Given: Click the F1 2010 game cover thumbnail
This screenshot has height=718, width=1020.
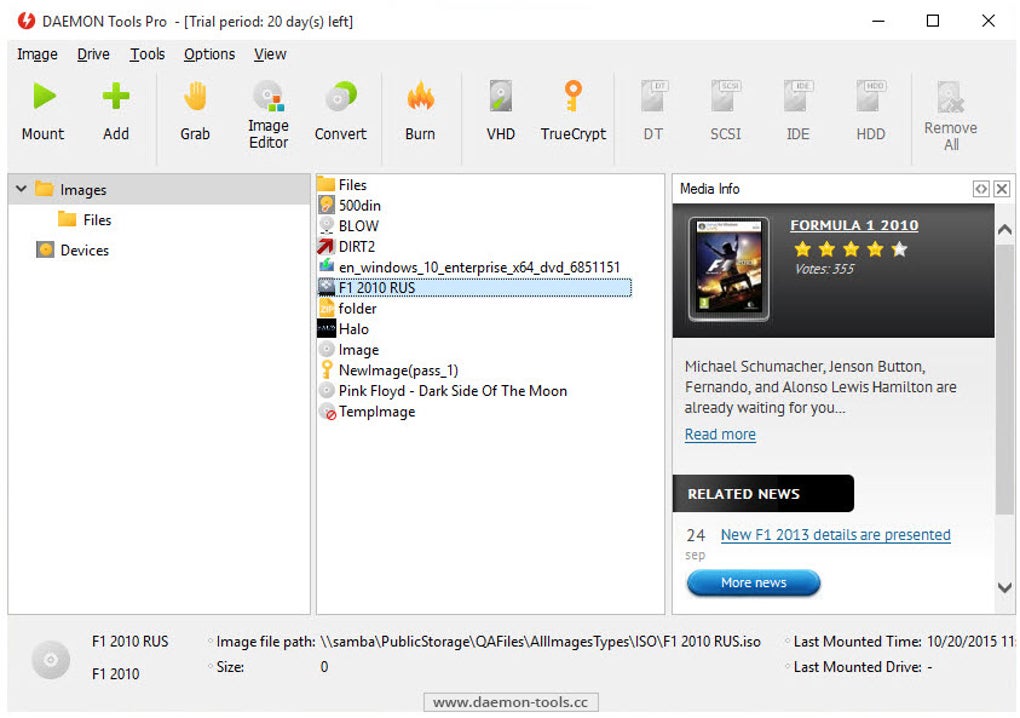Looking at the screenshot, I should (x=729, y=269).
